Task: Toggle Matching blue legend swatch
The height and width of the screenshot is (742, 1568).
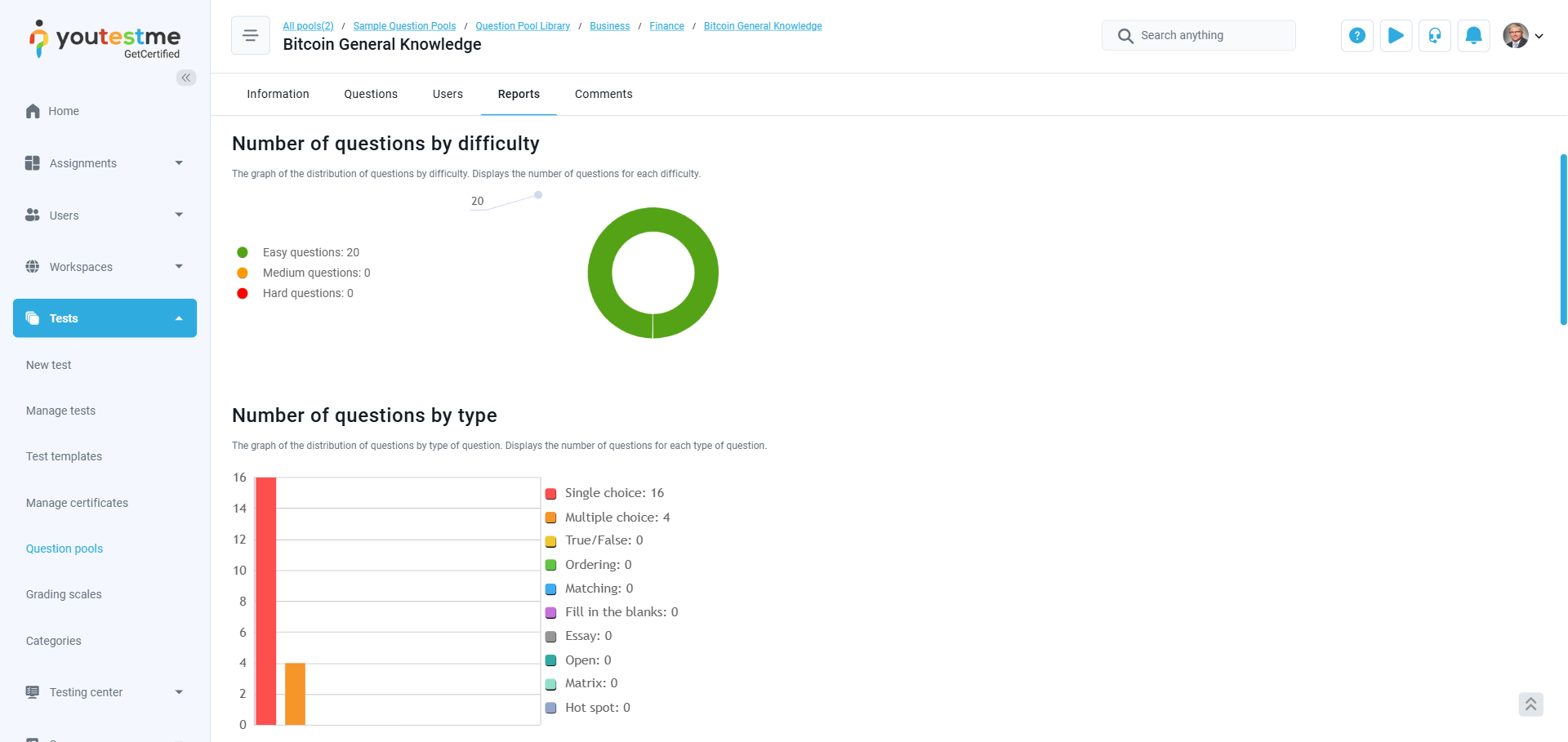Action: 551,589
